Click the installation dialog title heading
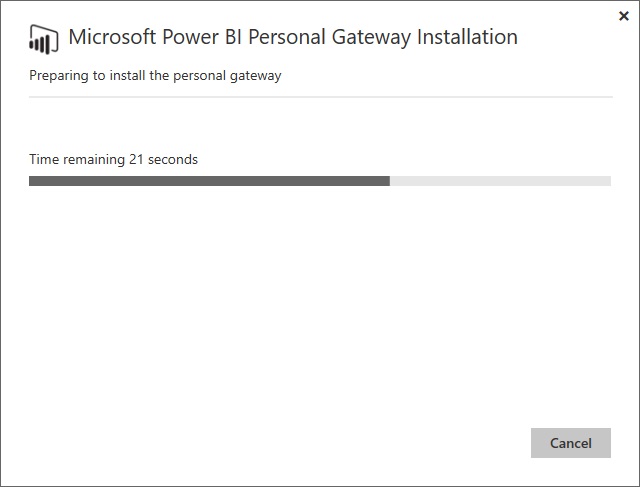640x487 pixels. point(293,38)
